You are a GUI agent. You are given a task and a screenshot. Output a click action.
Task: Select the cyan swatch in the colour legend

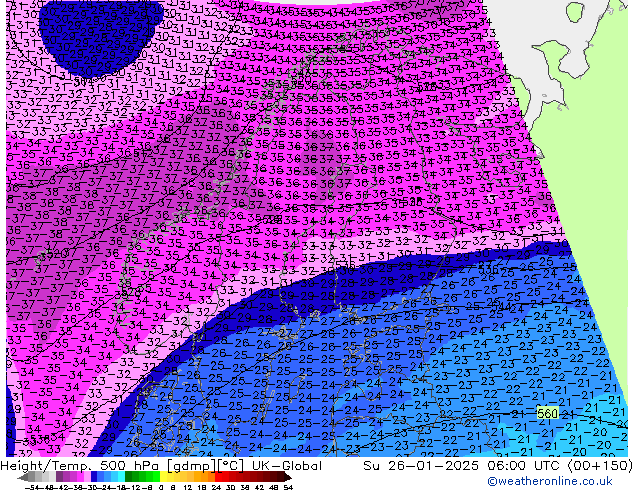121,477
